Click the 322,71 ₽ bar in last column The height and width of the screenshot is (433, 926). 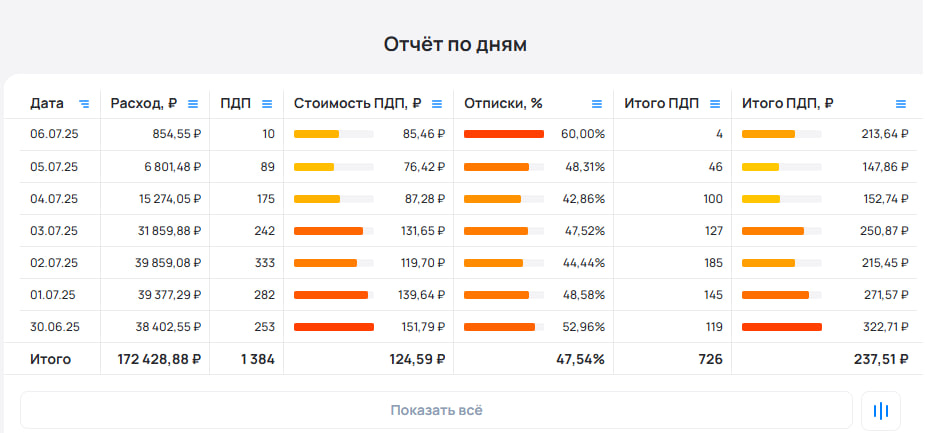(x=781, y=326)
